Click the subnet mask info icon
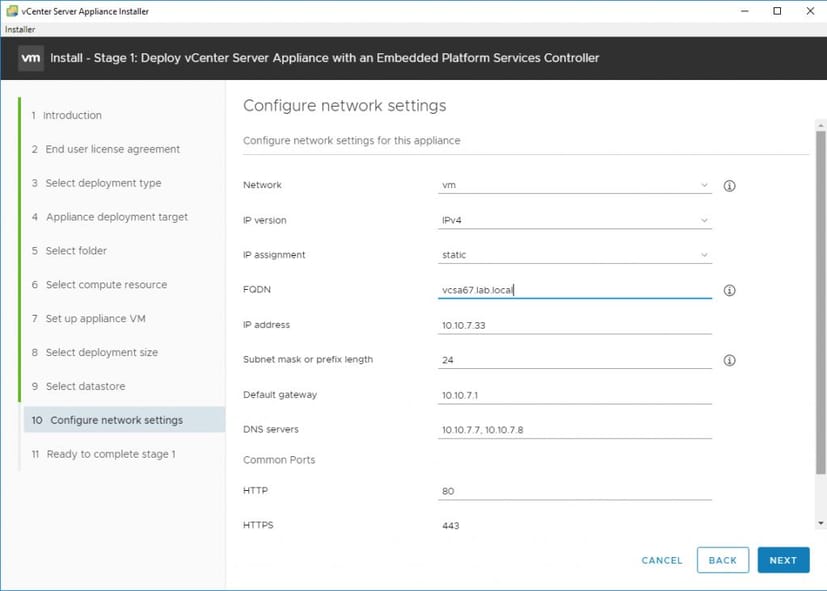This screenshot has height=591, width=827. point(729,360)
